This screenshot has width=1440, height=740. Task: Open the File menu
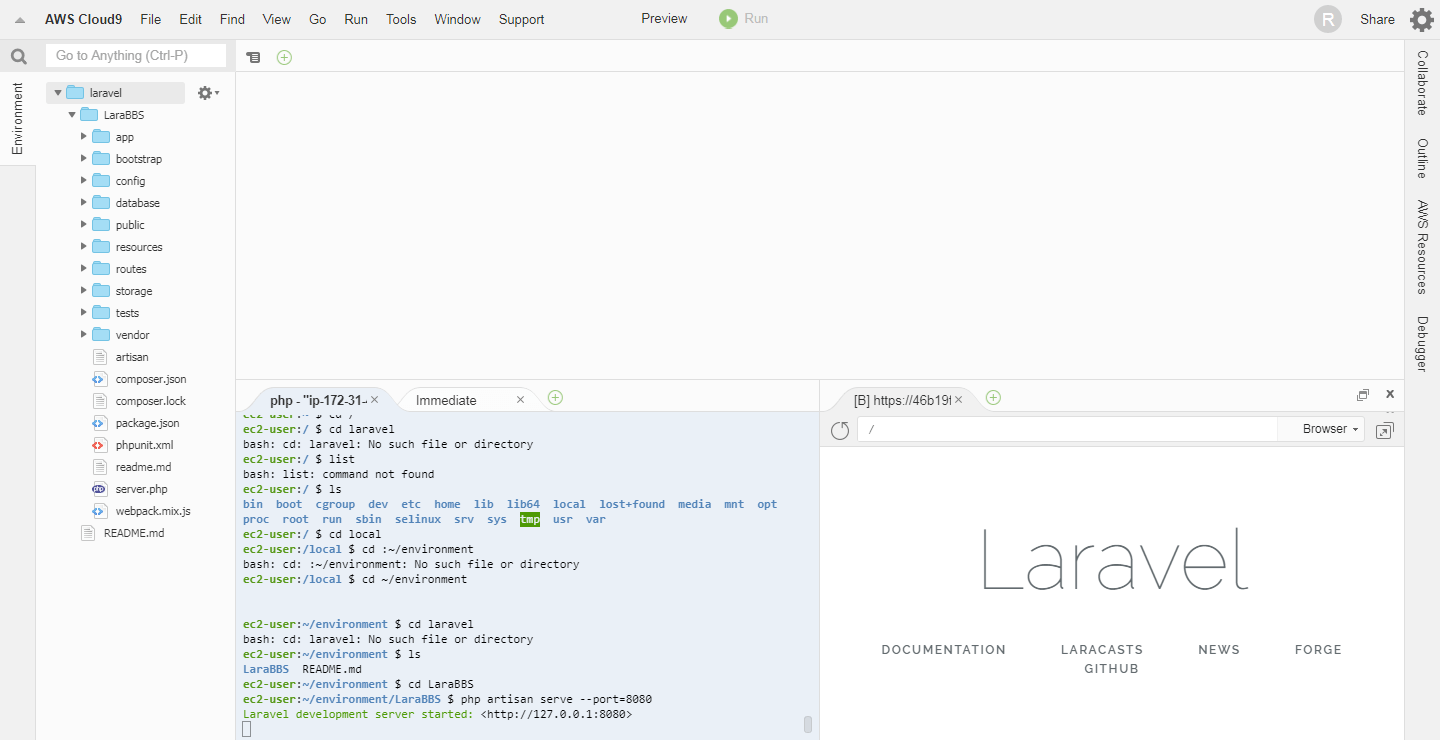(150, 19)
